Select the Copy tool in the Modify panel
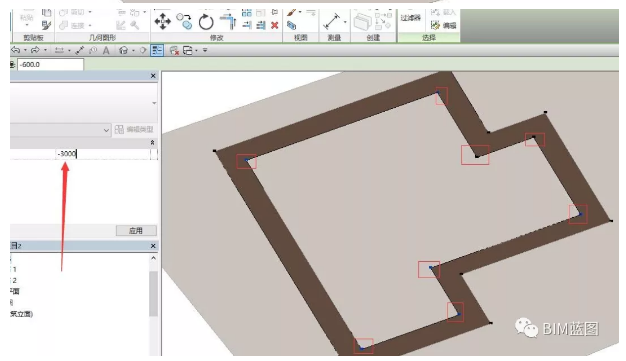 tap(184, 21)
